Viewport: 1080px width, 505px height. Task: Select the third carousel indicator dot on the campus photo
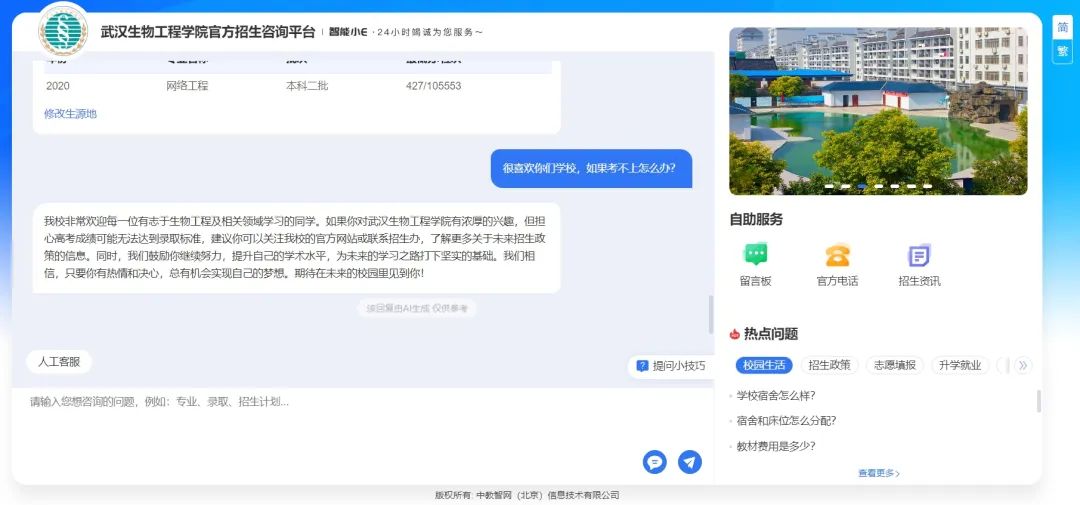[x=862, y=186]
